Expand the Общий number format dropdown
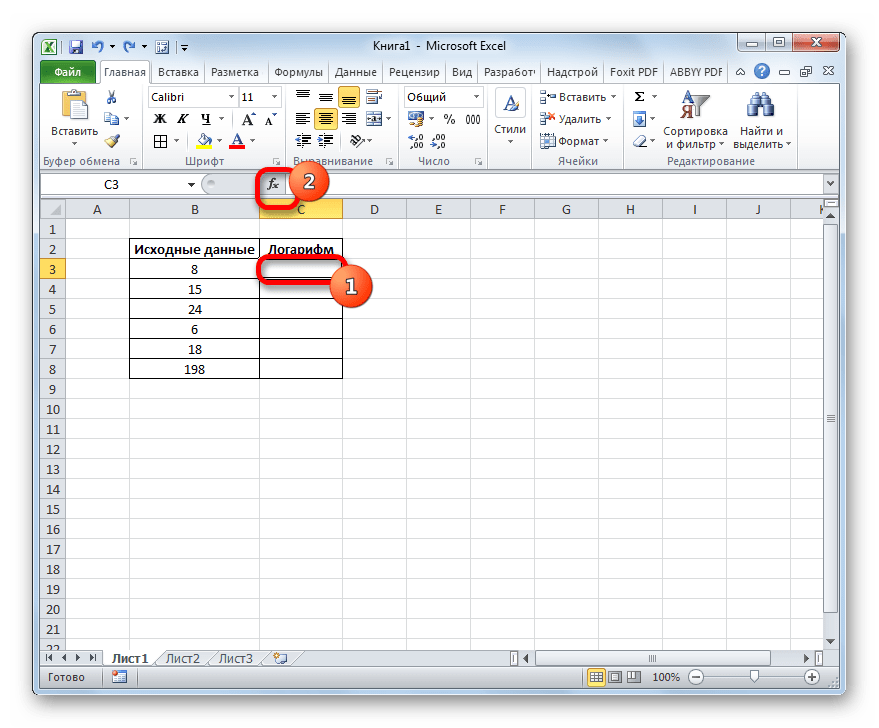Viewport: 879px width, 728px height. pyautogui.click(x=476, y=97)
